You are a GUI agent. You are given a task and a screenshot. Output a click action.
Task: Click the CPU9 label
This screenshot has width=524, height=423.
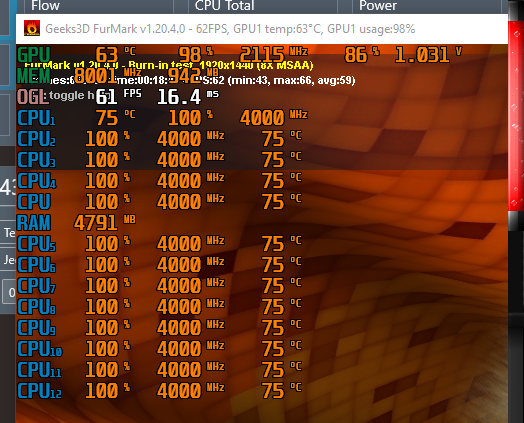(x=36, y=327)
